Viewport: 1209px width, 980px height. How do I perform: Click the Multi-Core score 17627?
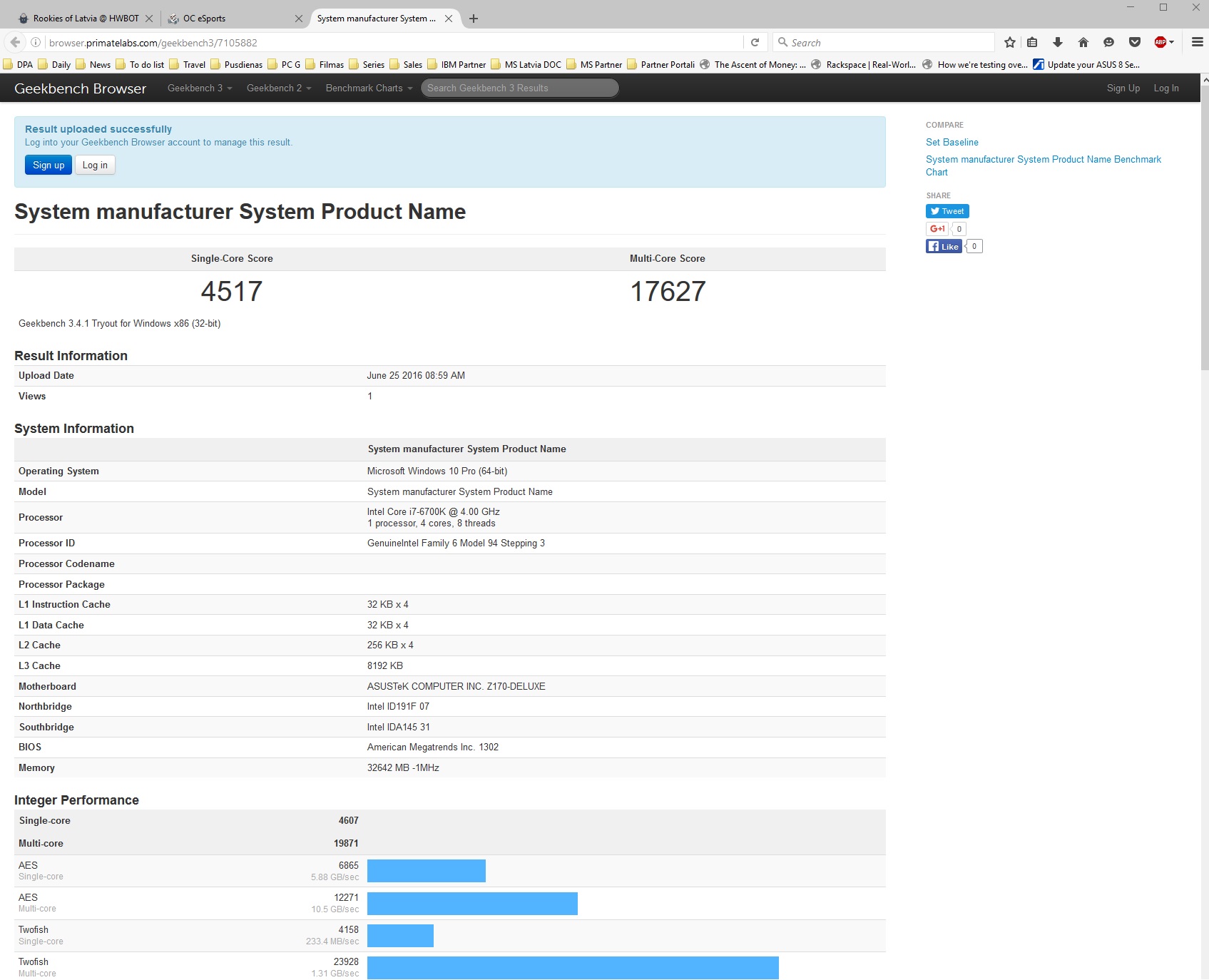[668, 291]
